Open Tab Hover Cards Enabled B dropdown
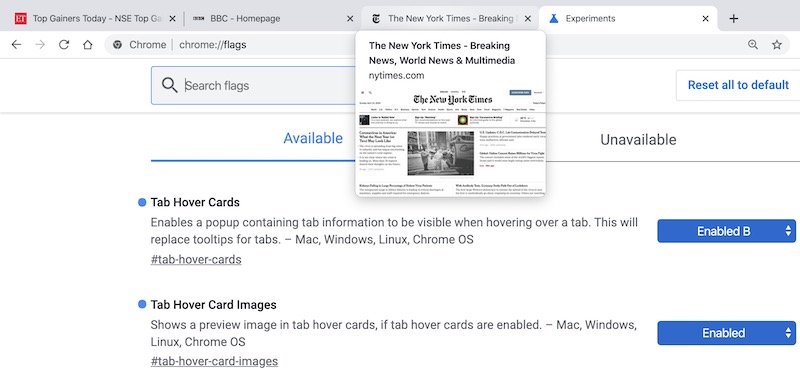This screenshot has width=800, height=378. pyautogui.click(x=726, y=231)
